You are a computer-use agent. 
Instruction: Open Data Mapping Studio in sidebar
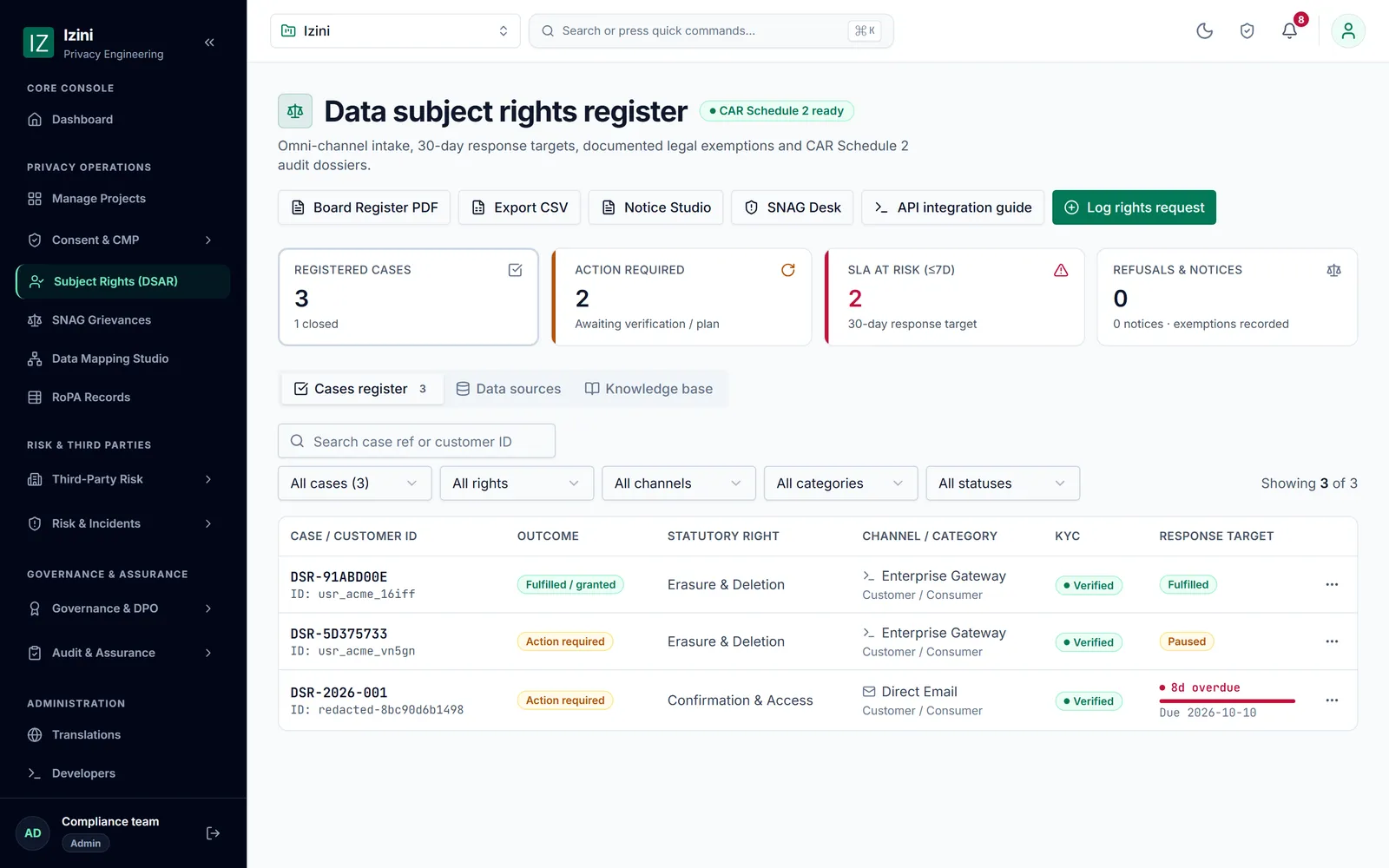(123, 358)
